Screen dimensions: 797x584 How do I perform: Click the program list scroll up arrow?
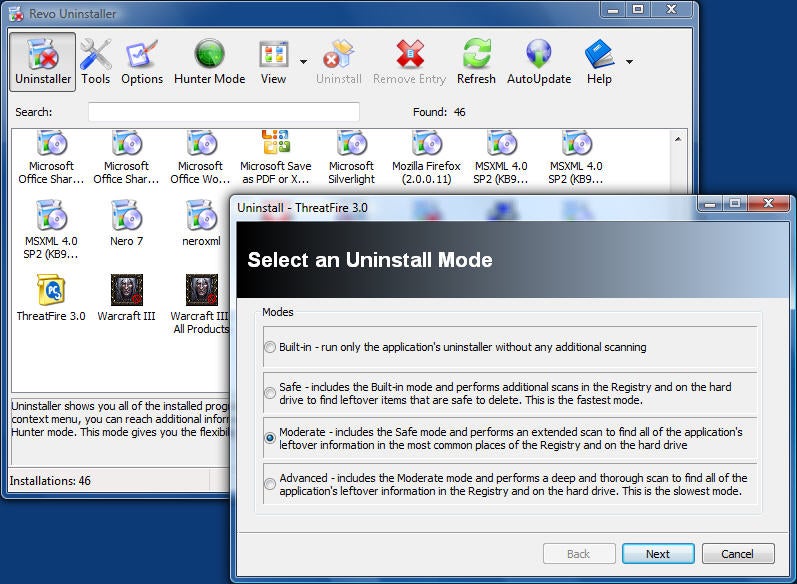click(678, 139)
